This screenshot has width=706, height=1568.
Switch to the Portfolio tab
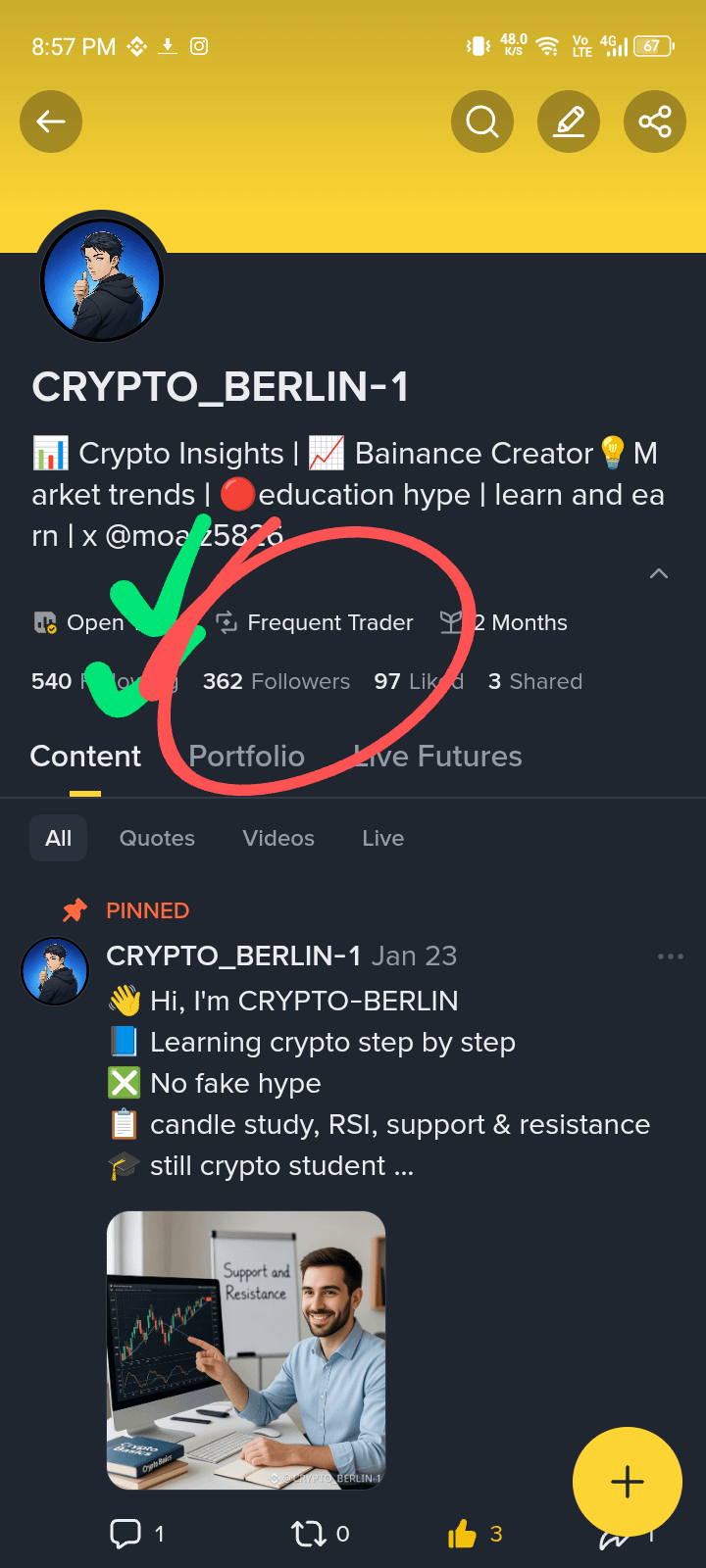point(246,756)
